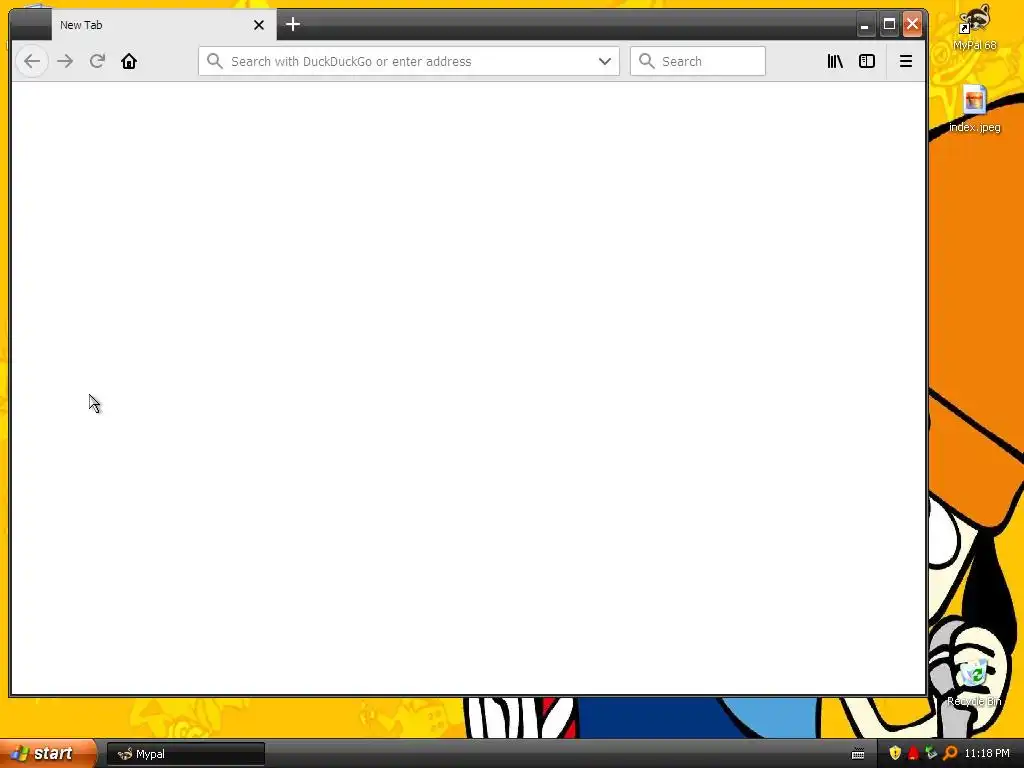The width and height of the screenshot is (1024, 768).
Task: Toggle the sidebar panel icon
Action: (867, 61)
